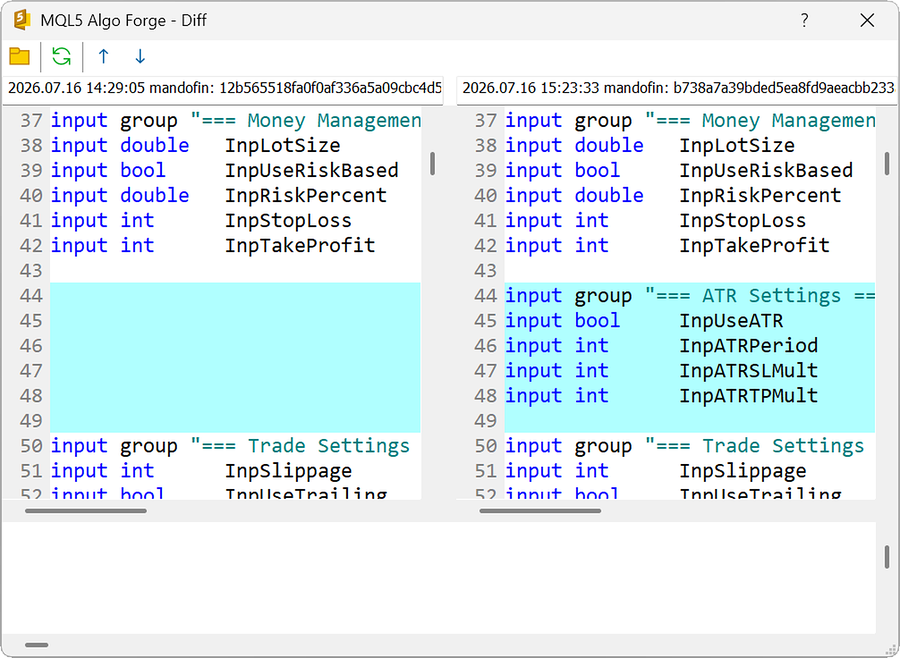Screen dimensions: 900x658
Task: Click InpUseRiskBased in right pane
Action: coord(766,171)
